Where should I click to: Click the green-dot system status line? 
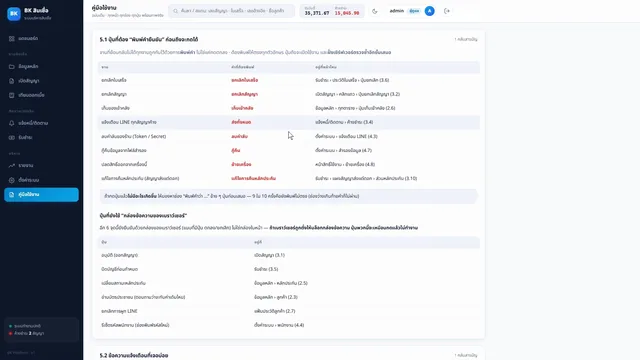tap(25, 326)
